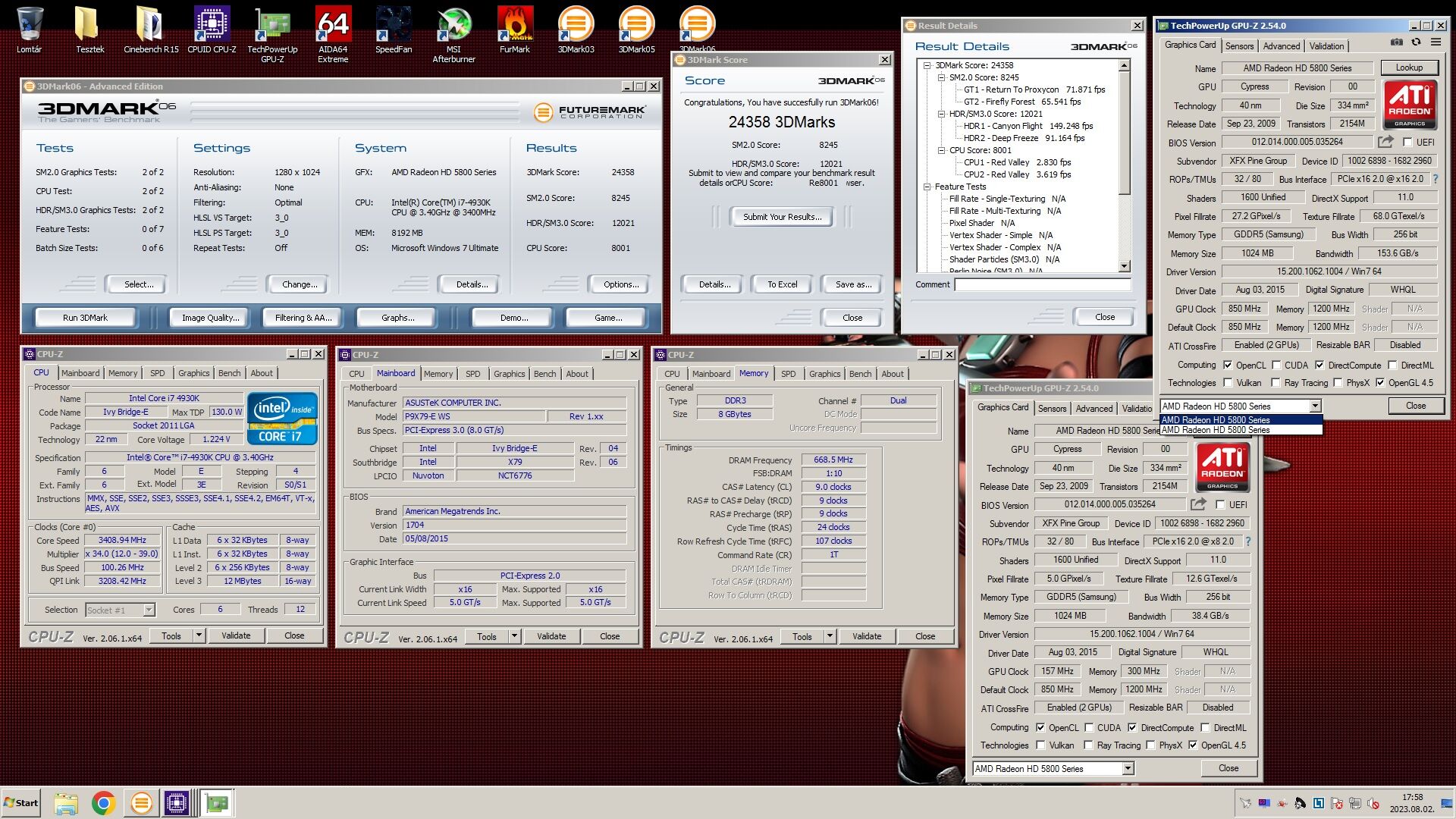Click Submit Your Results button
This screenshot has width=1456, height=819.
point(781,217)
